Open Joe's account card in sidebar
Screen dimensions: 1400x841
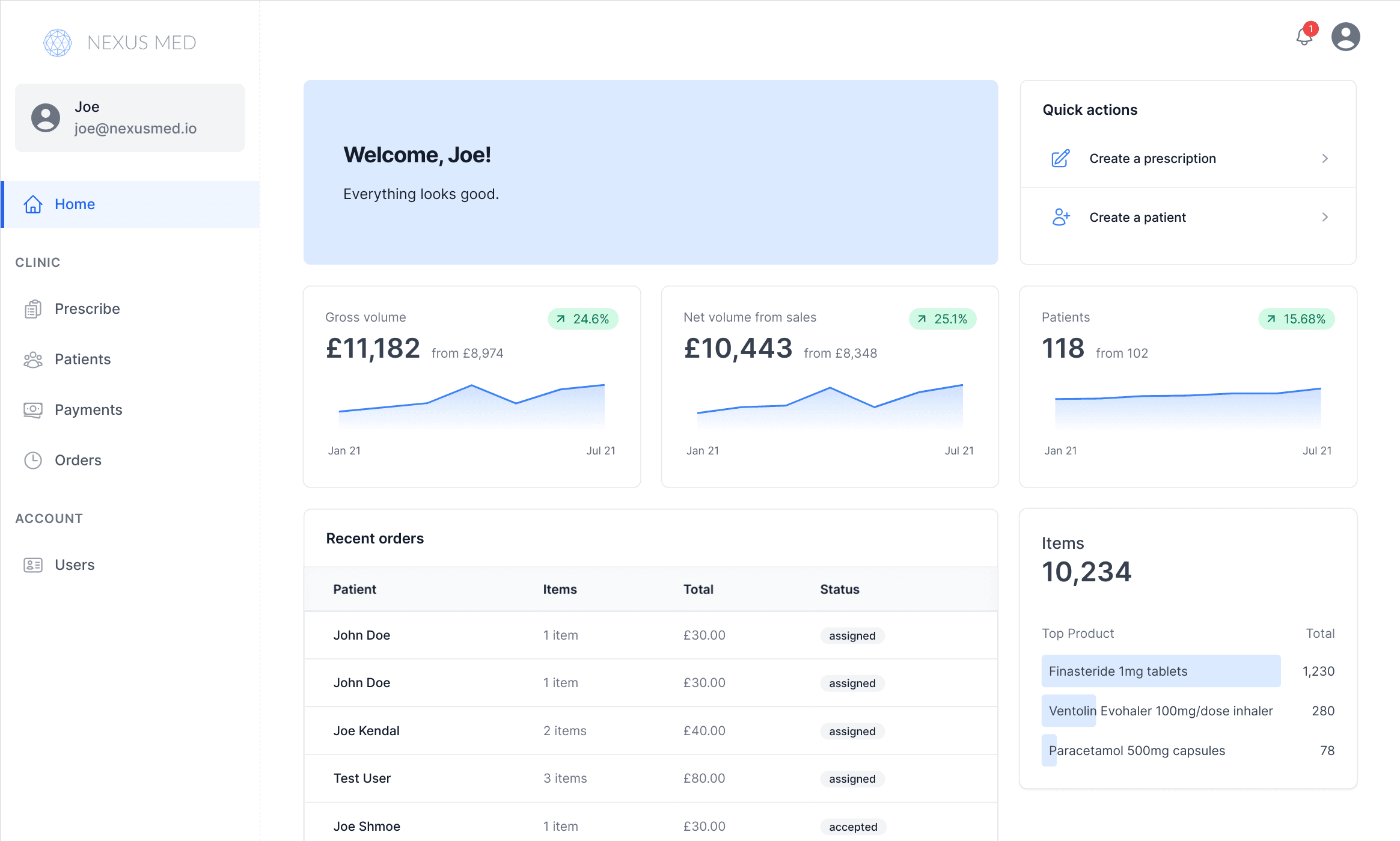[x=130, y=118]
